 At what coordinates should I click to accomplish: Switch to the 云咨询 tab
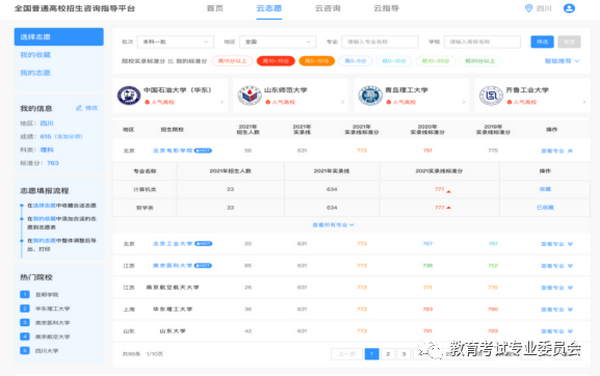click(x=328, y=8)
